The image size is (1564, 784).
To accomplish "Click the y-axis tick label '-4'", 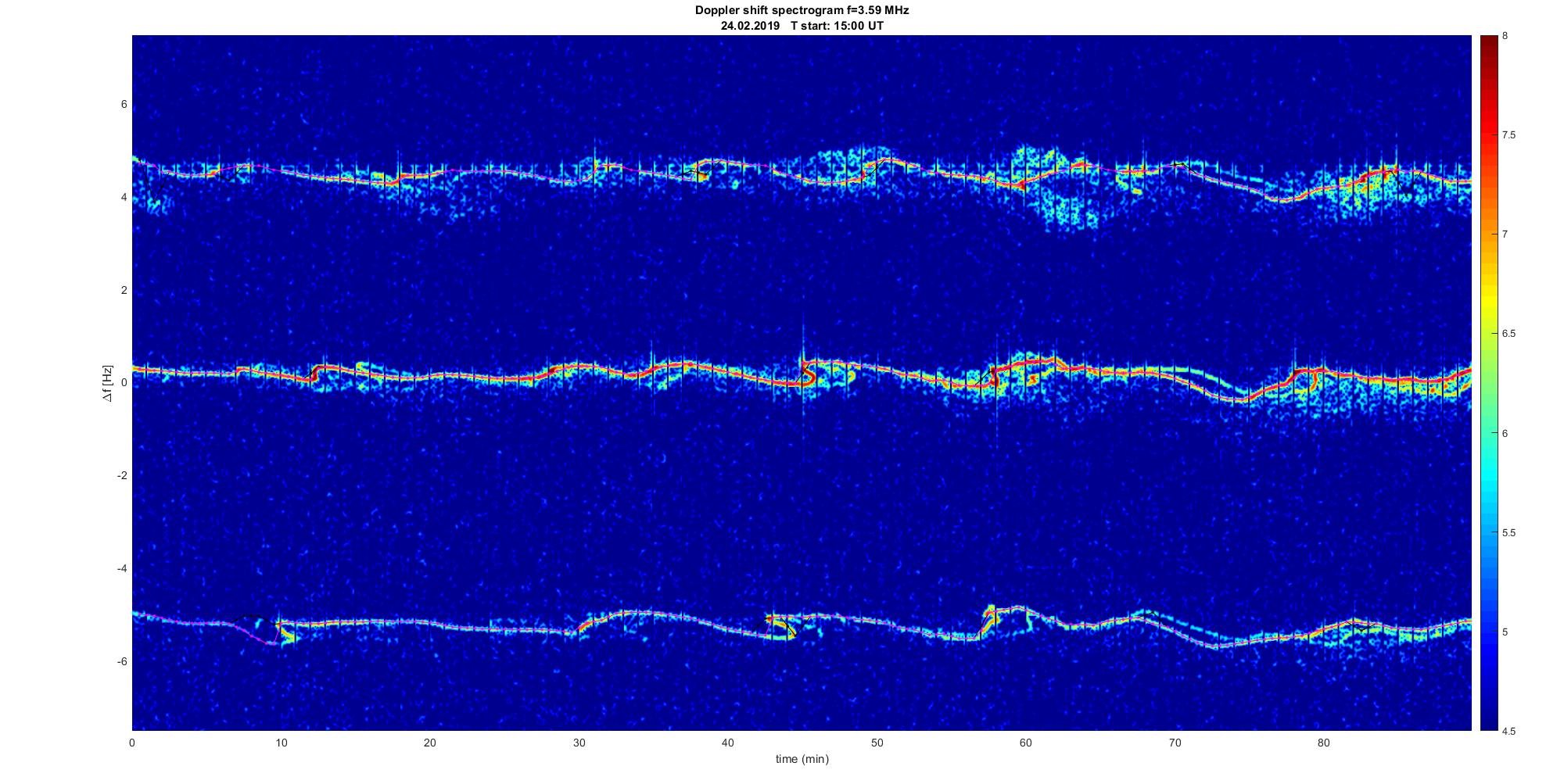I will click(121, 568).
